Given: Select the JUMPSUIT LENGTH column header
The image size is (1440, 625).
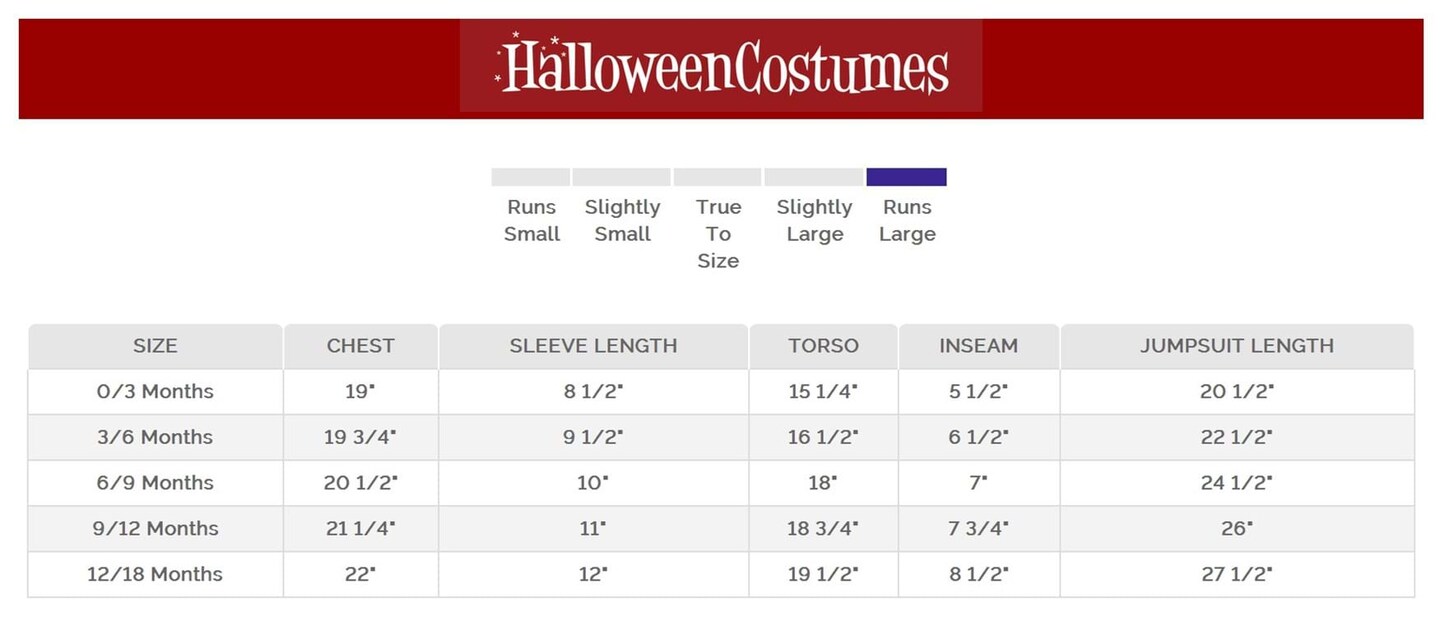Looking at the screenshot, I should point(1237,346).
